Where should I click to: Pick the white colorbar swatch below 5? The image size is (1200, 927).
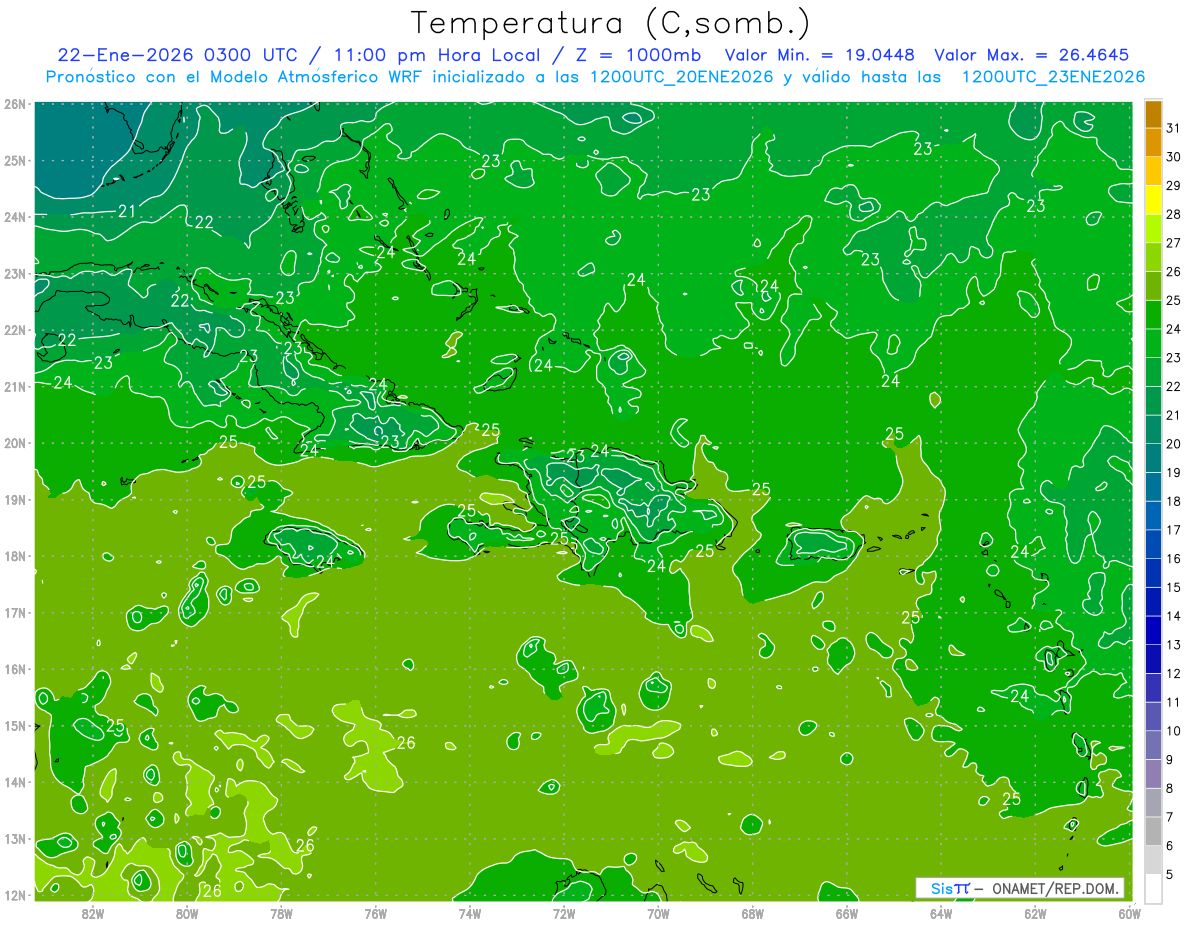1153,888
